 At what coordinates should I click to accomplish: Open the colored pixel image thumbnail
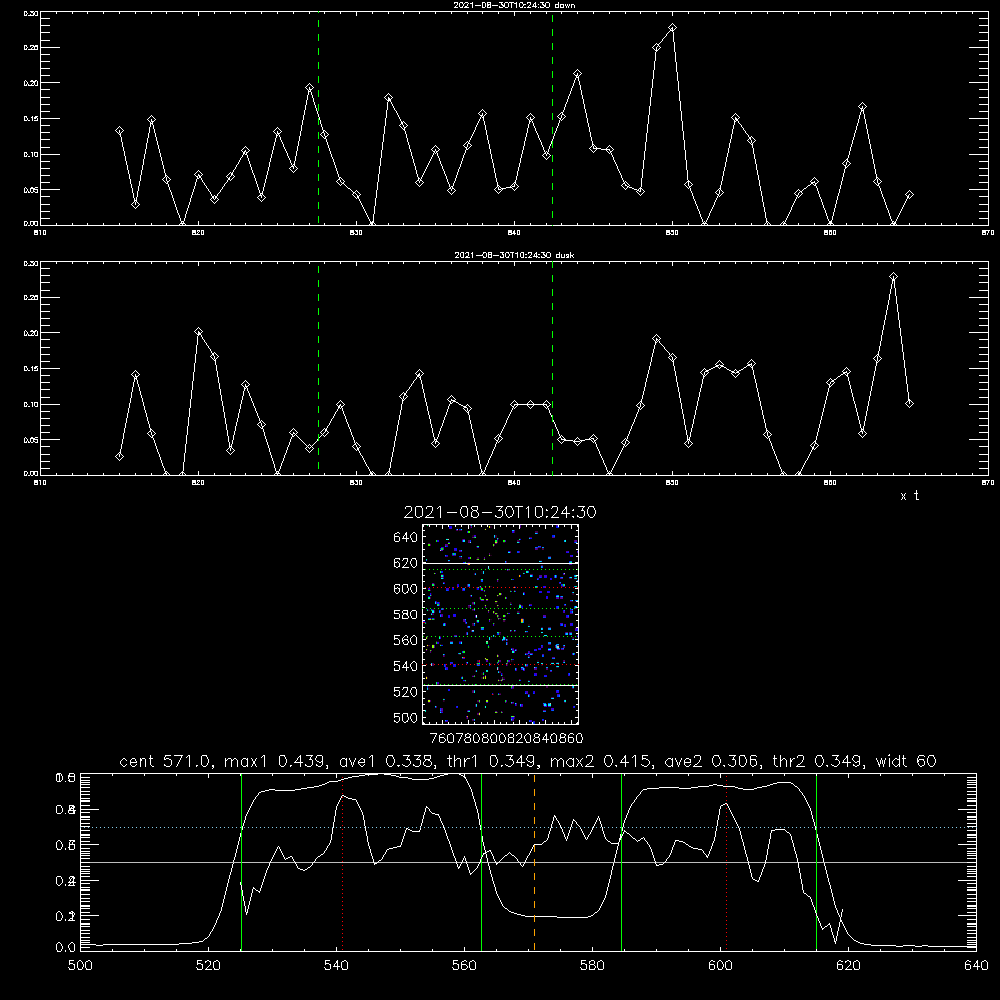tap(501, 624)
